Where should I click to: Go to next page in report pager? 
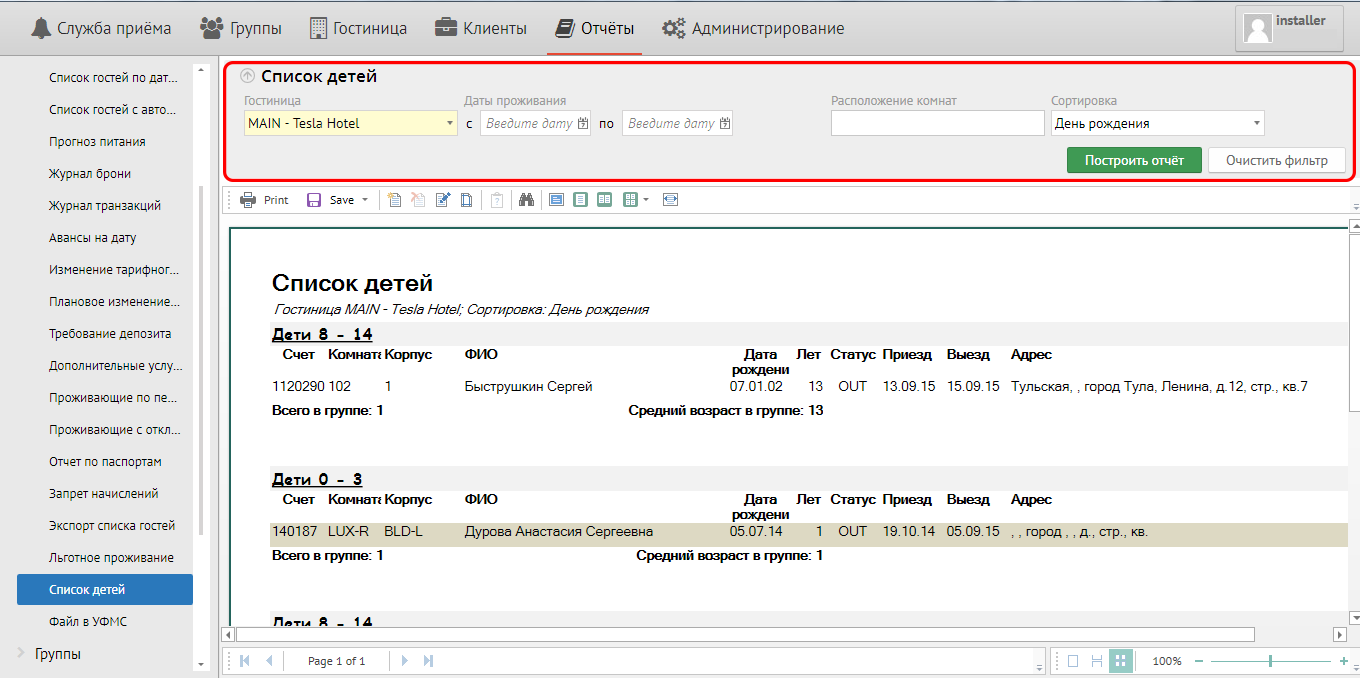[405, 661]
